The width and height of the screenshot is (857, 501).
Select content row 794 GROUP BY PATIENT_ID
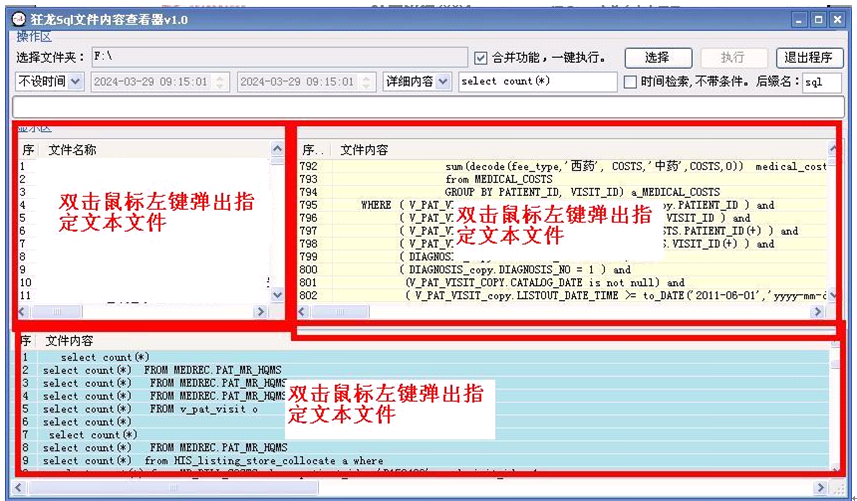pos(562,192)
